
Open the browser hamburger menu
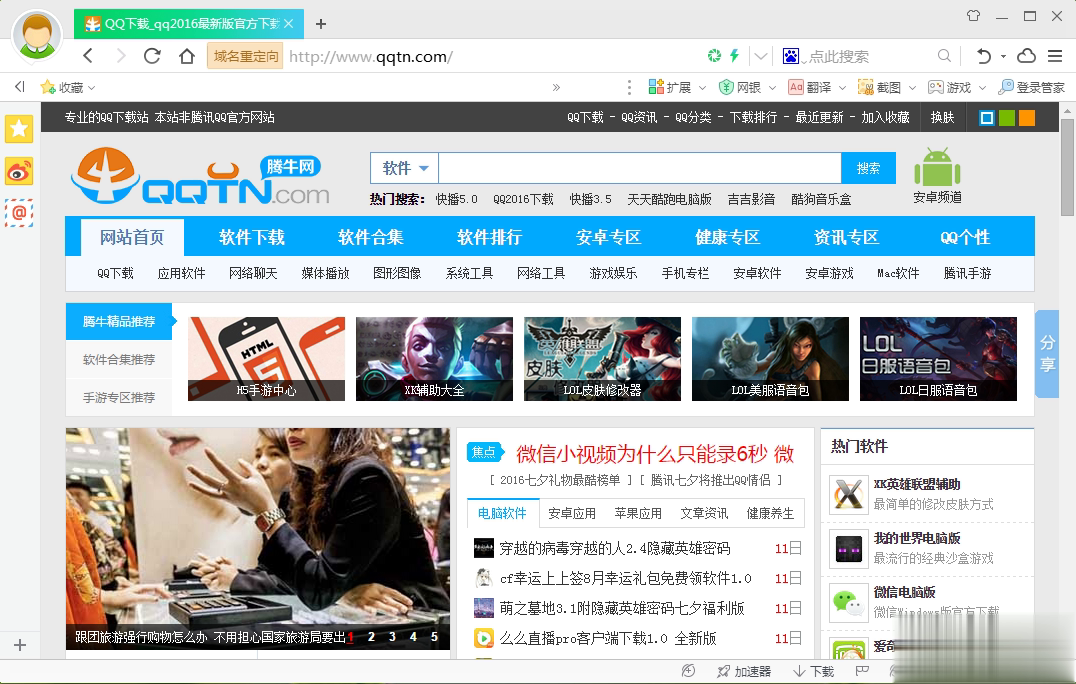click(x=1055, y=56)
